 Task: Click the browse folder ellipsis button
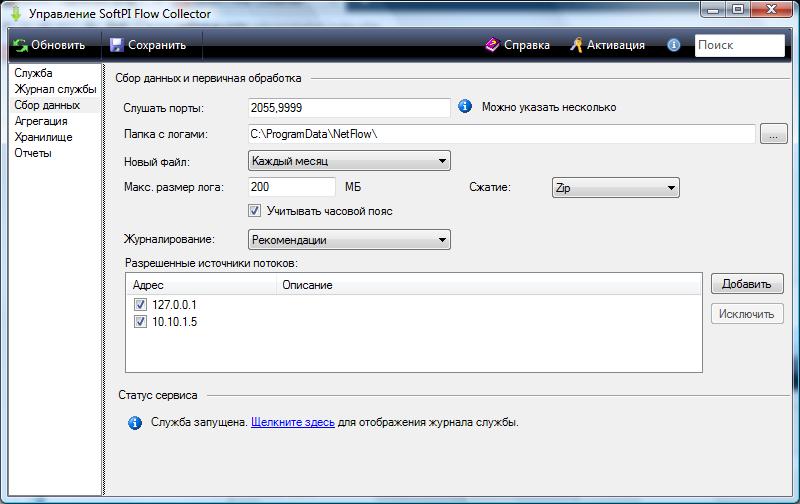click(x=773, y=135)
